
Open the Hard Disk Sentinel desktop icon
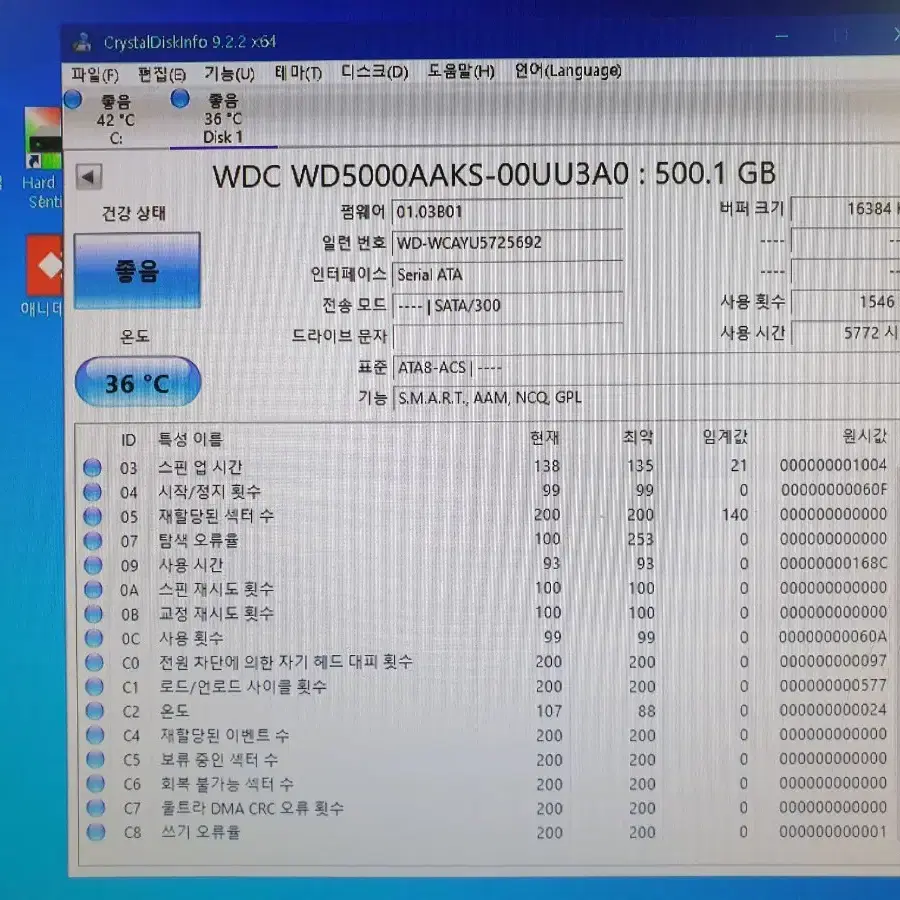(x=42, y=158)
